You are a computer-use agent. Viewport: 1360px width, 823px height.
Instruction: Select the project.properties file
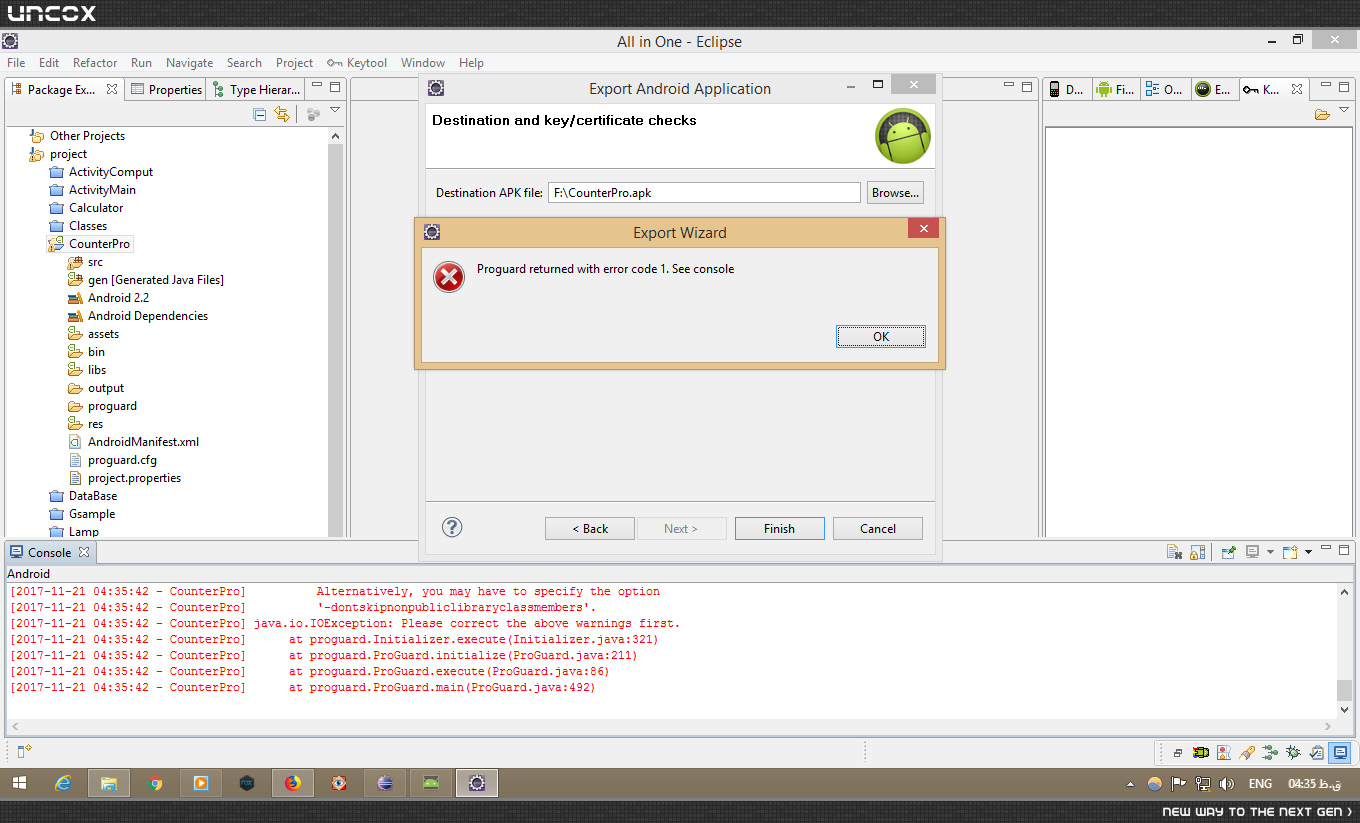(134, 478)
